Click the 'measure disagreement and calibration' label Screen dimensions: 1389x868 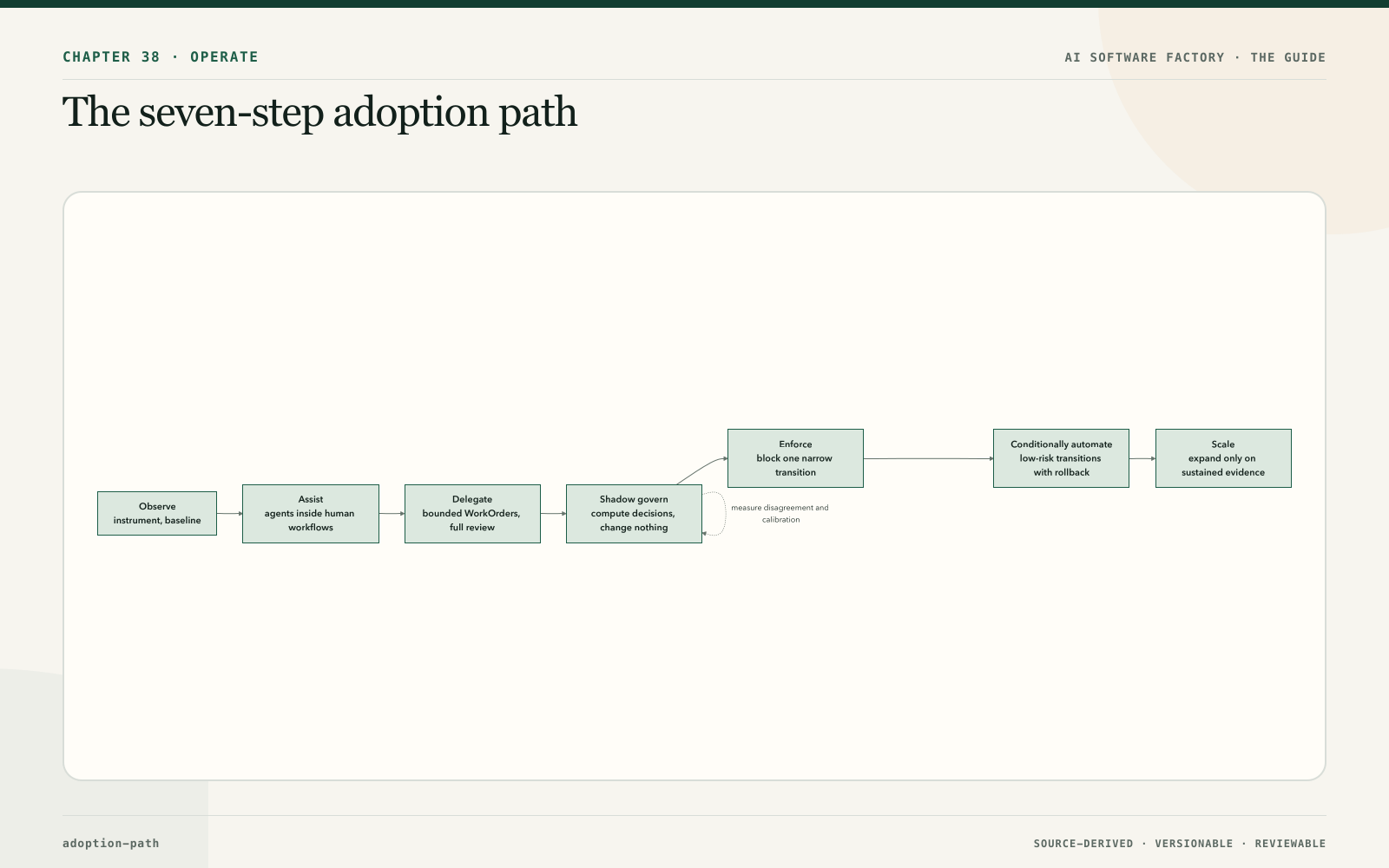(780, 513)
